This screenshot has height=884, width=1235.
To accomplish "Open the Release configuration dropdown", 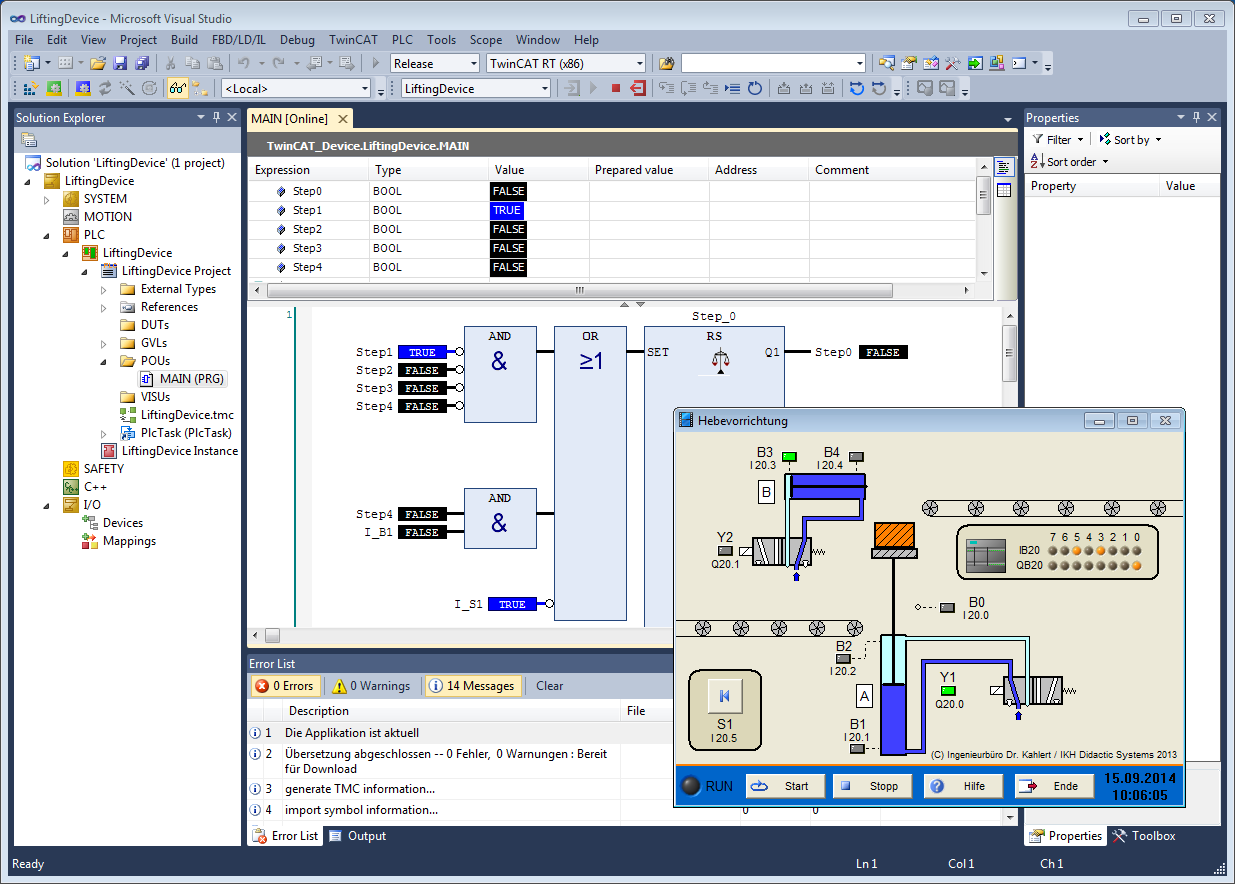I will coord(474,63).
